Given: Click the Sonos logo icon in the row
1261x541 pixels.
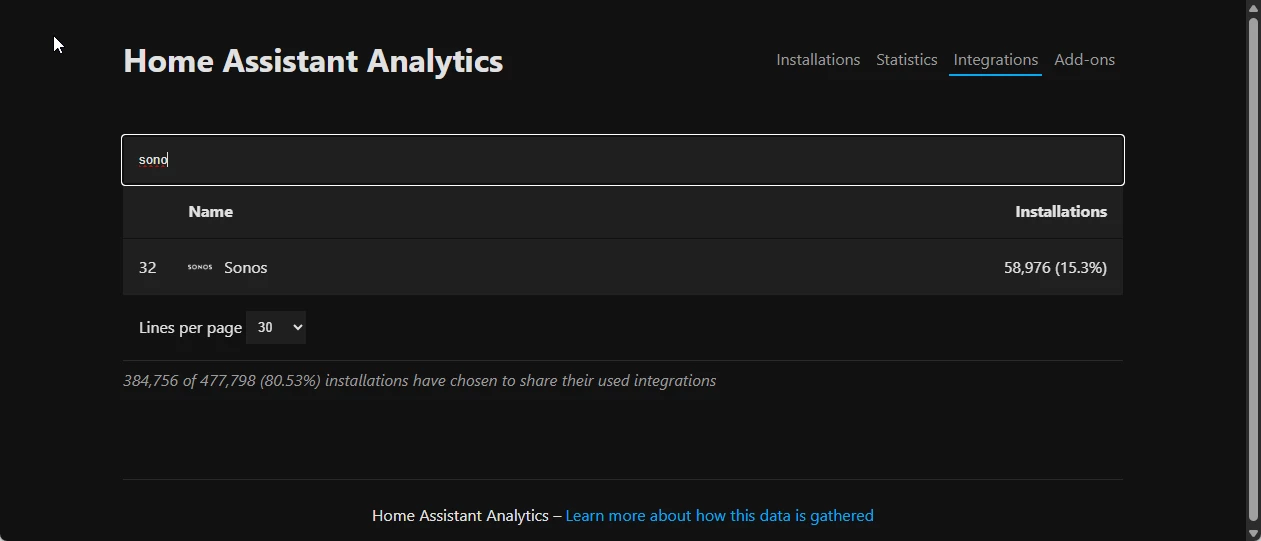Looking at the screenshot, I should pos(200,267).
